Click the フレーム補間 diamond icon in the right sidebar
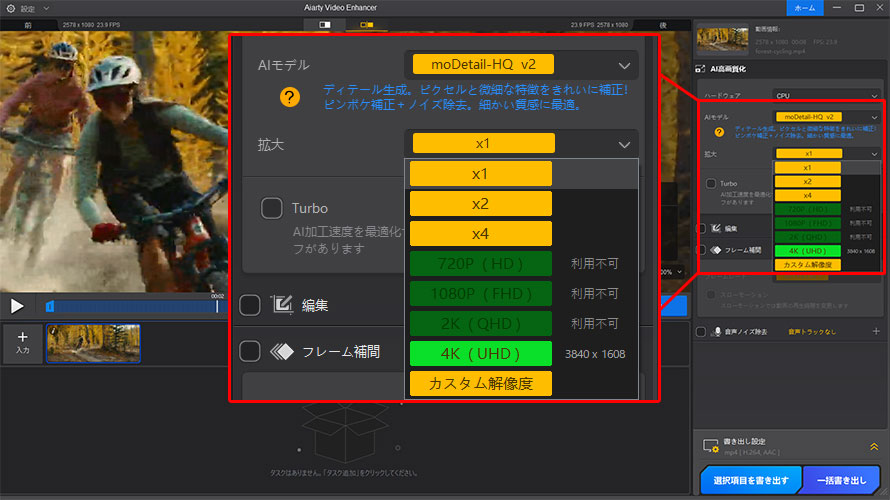 [x=716, y=250]
